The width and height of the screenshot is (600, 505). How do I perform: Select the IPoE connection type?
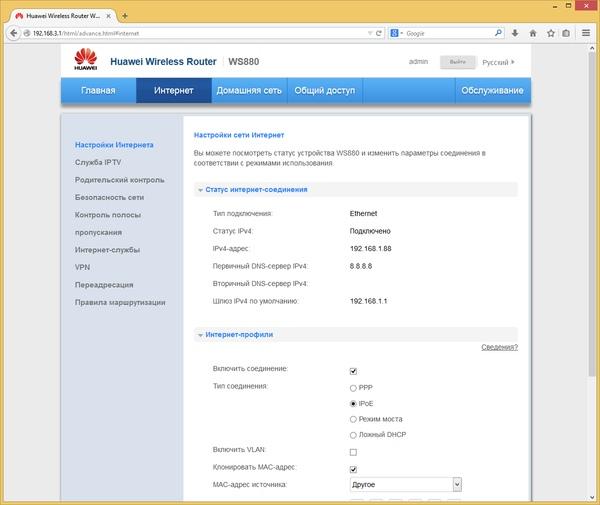353,404
